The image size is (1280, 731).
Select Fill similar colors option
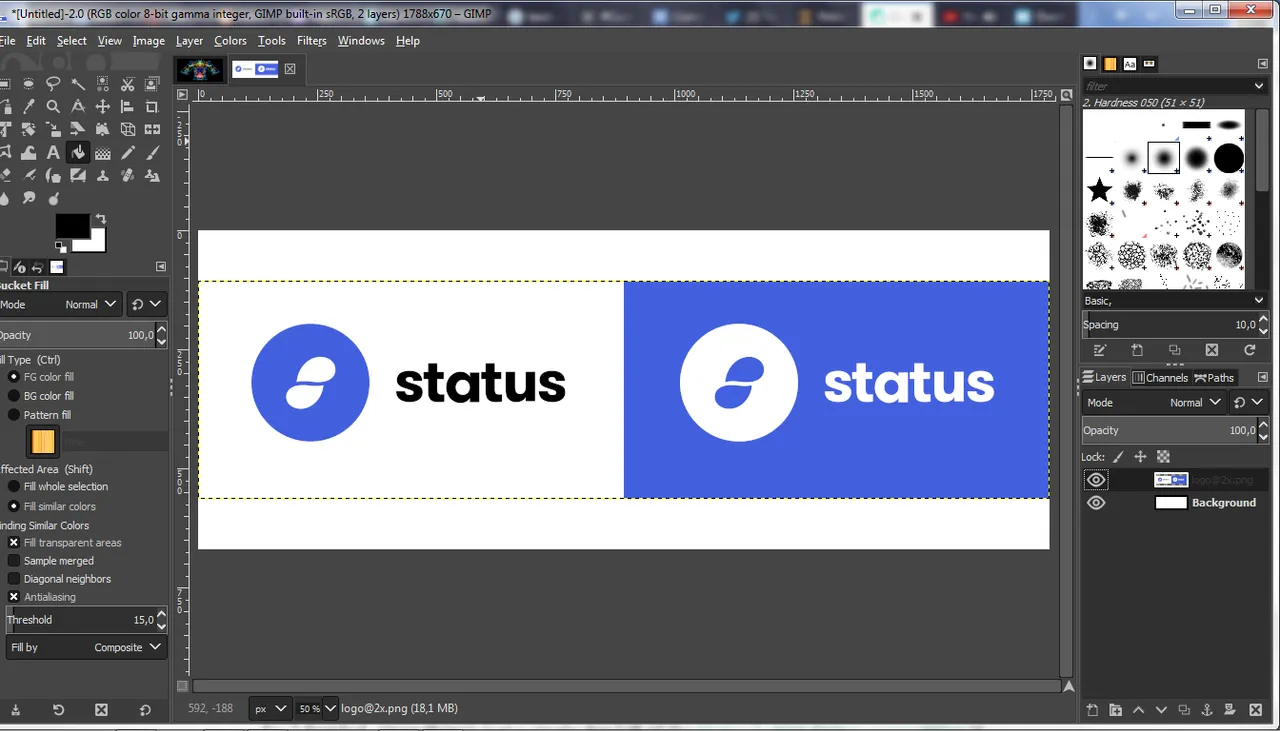click(14, 506)
